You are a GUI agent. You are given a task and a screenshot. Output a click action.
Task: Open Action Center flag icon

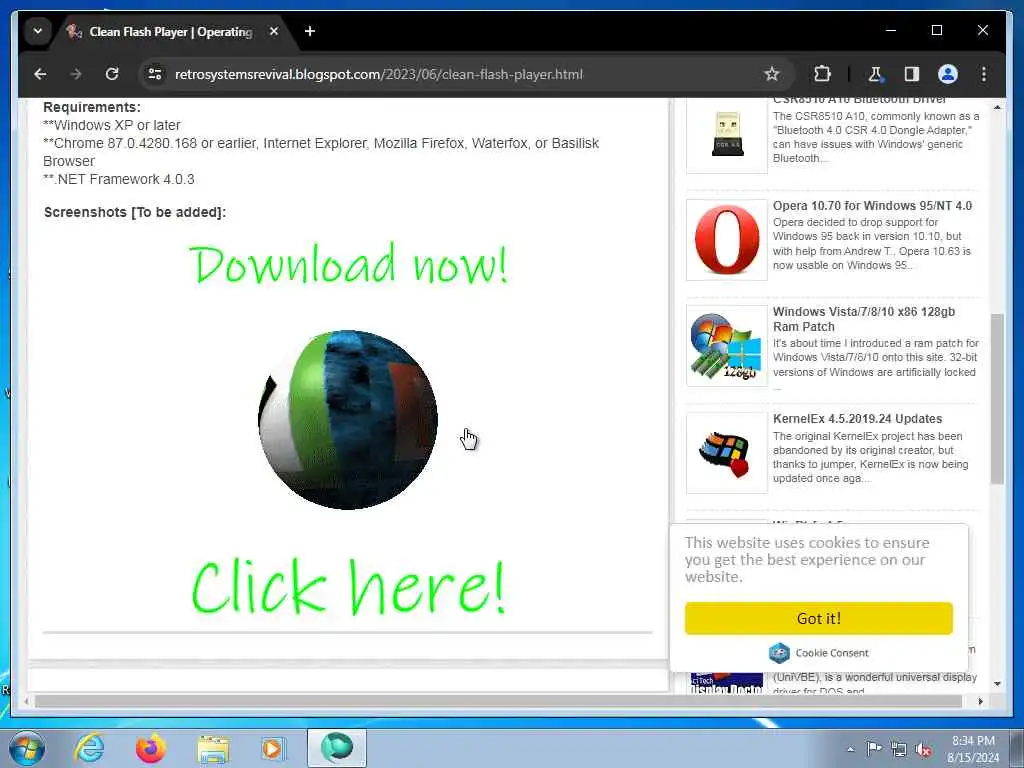(873, 748)
